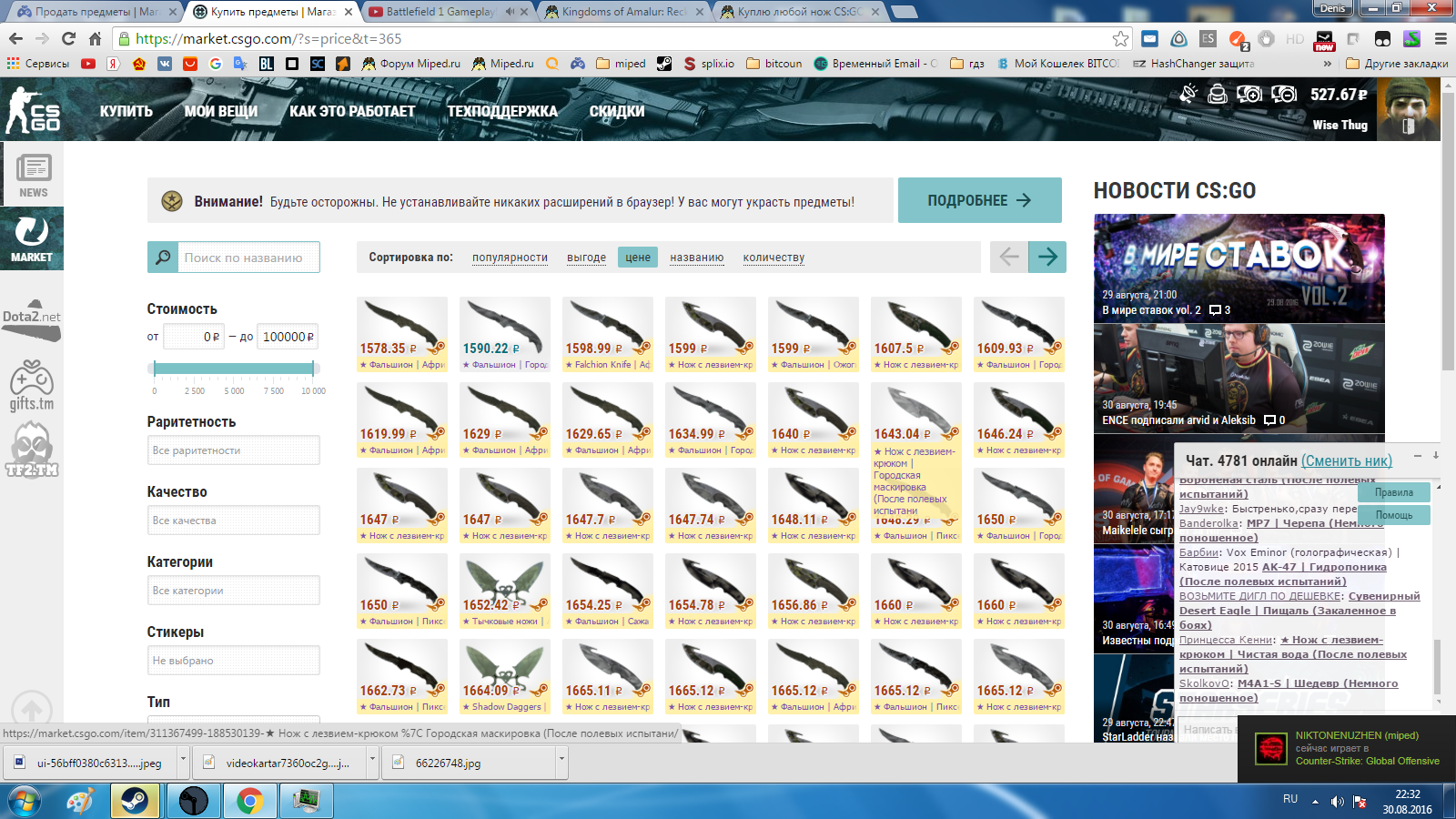Viewport: 1456px width, 819px height.
Task: Expand the download menu for videokartar7360oc2g
Action: (x=372, y=763)
